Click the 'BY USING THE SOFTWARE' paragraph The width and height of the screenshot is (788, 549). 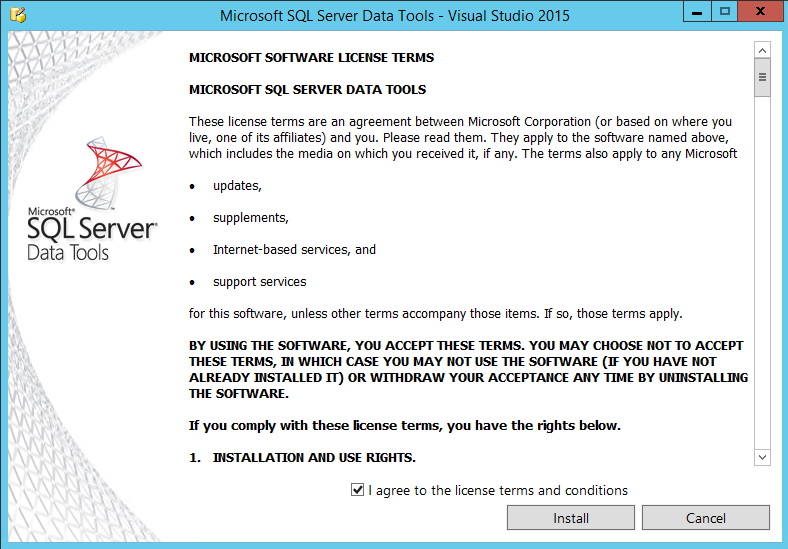(x=468, y=370)
